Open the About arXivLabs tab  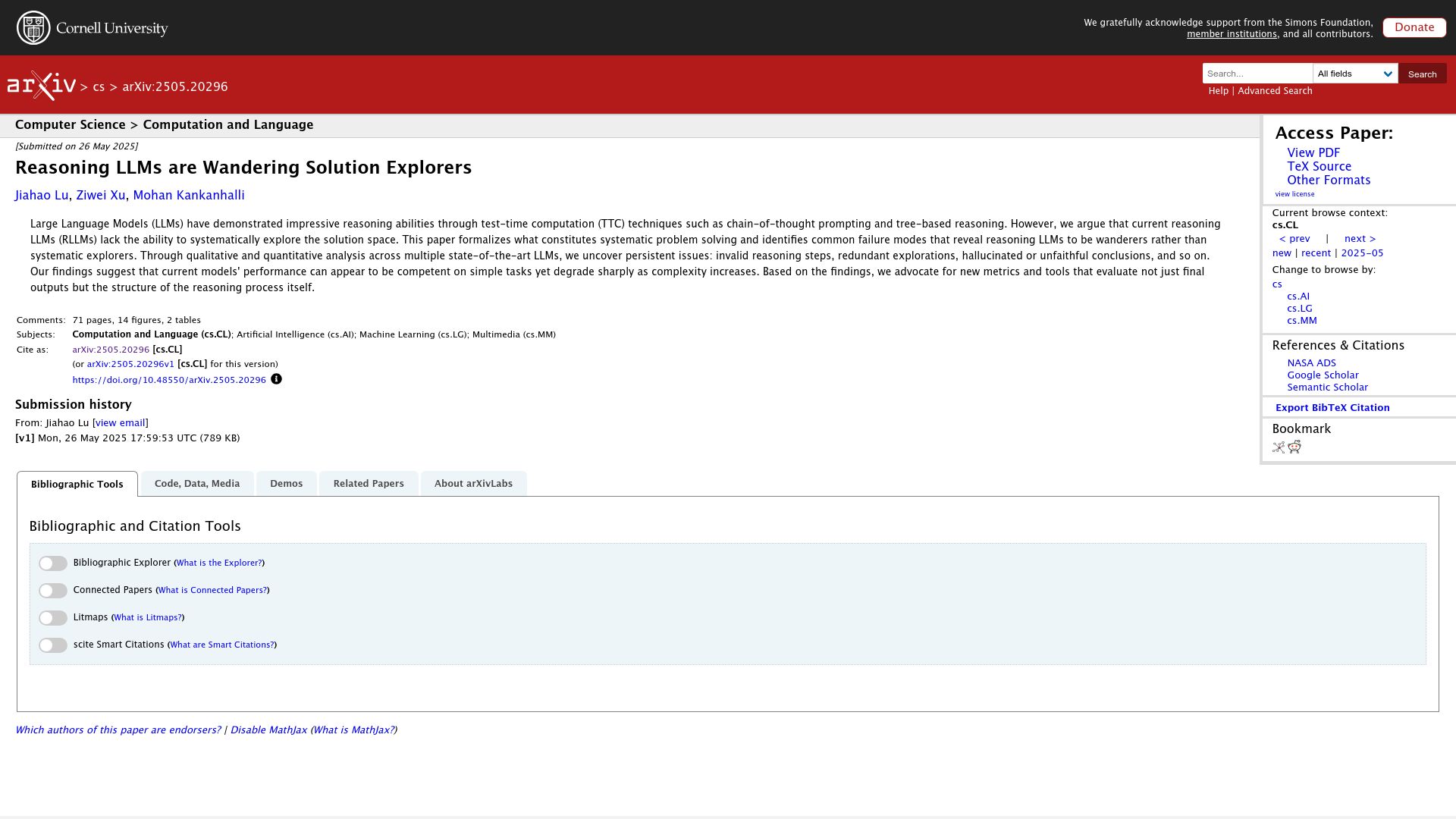click(x=473, y=484)
